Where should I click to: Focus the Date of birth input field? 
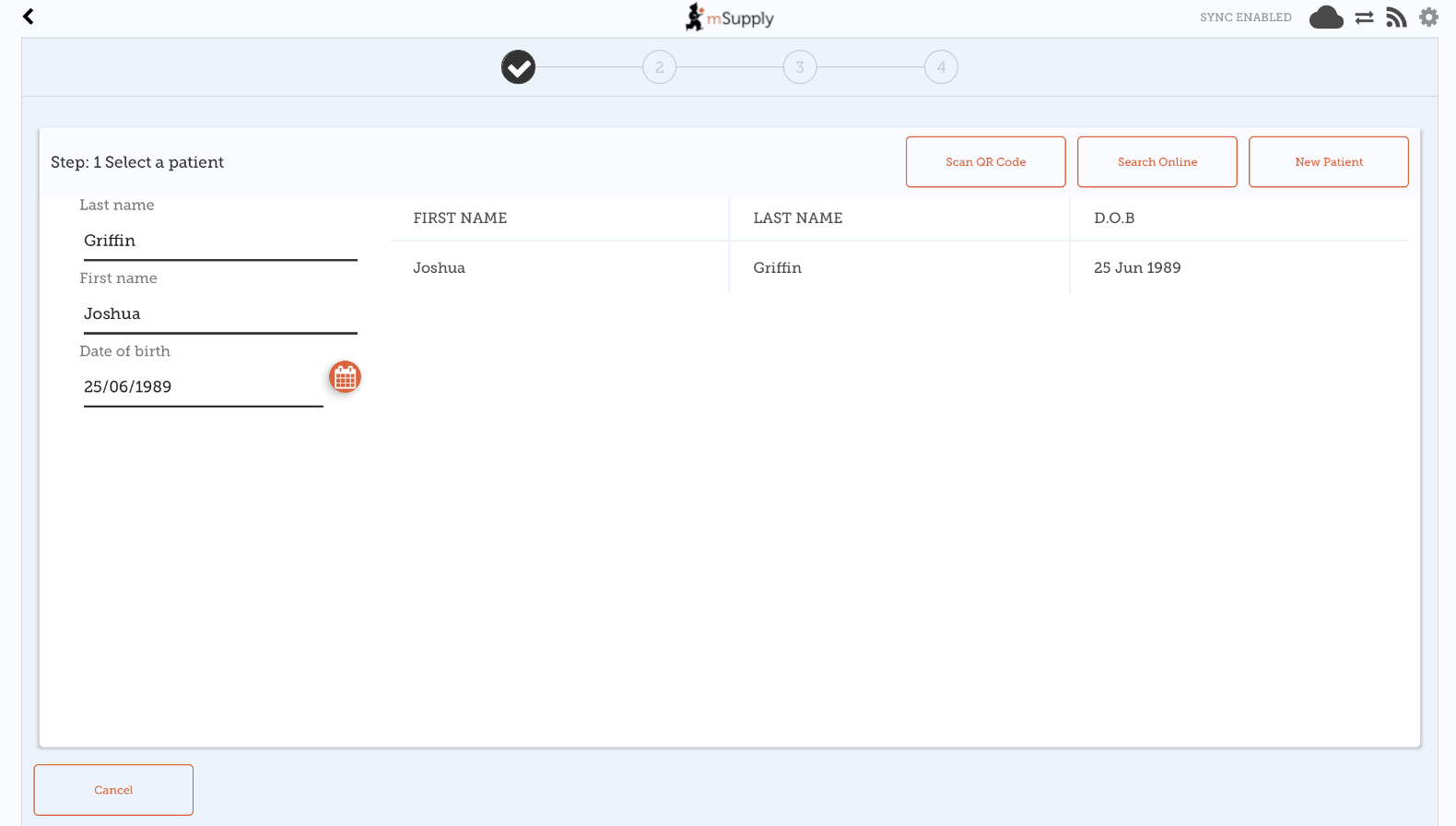click(x=203, y=387)
